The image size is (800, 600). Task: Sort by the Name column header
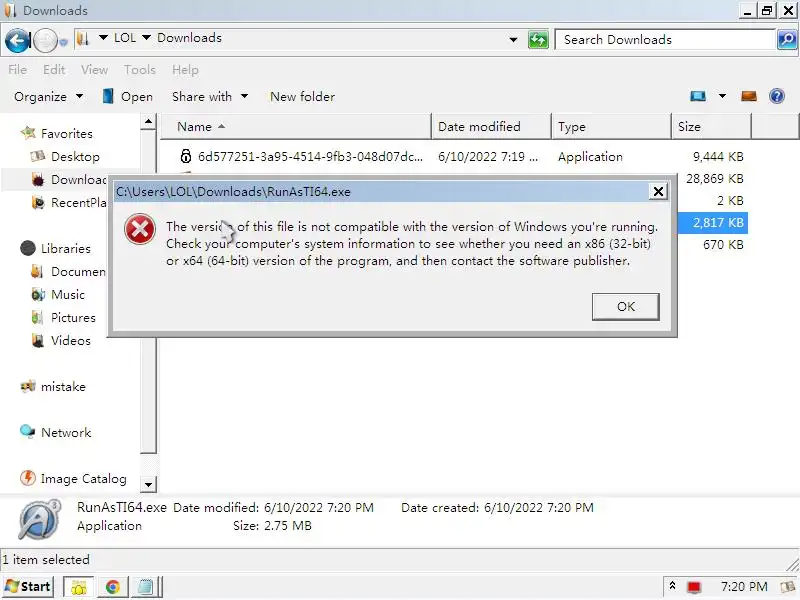296,127
